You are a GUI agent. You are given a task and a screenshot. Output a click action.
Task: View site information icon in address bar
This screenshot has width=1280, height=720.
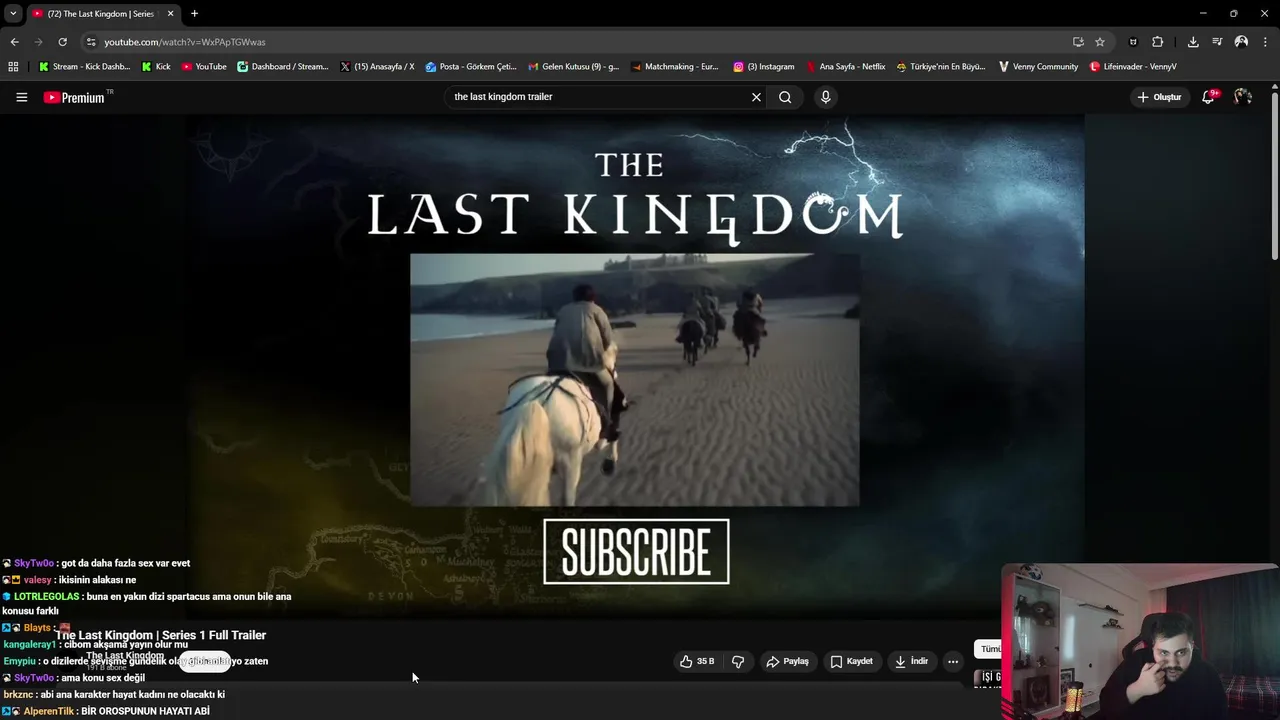click(x=91, y=42)
